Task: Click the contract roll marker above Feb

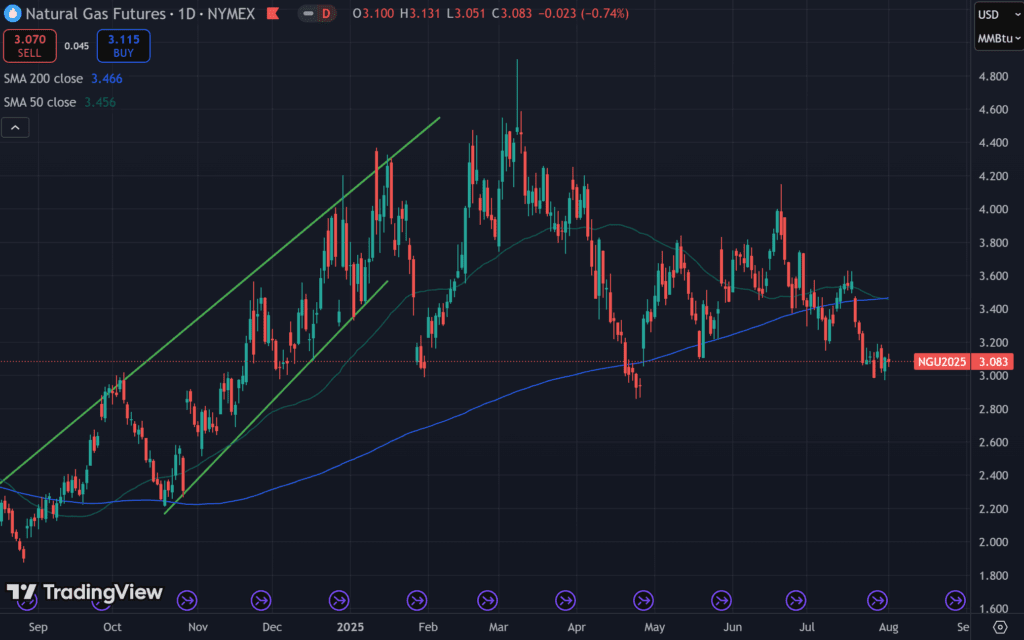Action: pyautogui.click(x=417, y=600)
